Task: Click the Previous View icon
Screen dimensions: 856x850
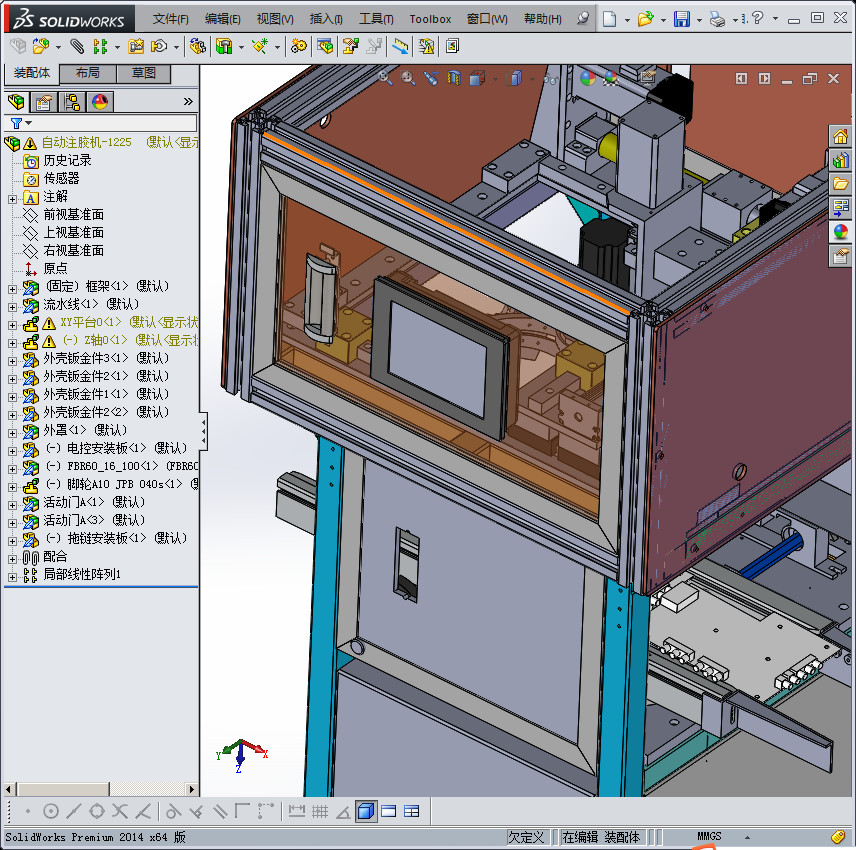Action: point(431,78)
